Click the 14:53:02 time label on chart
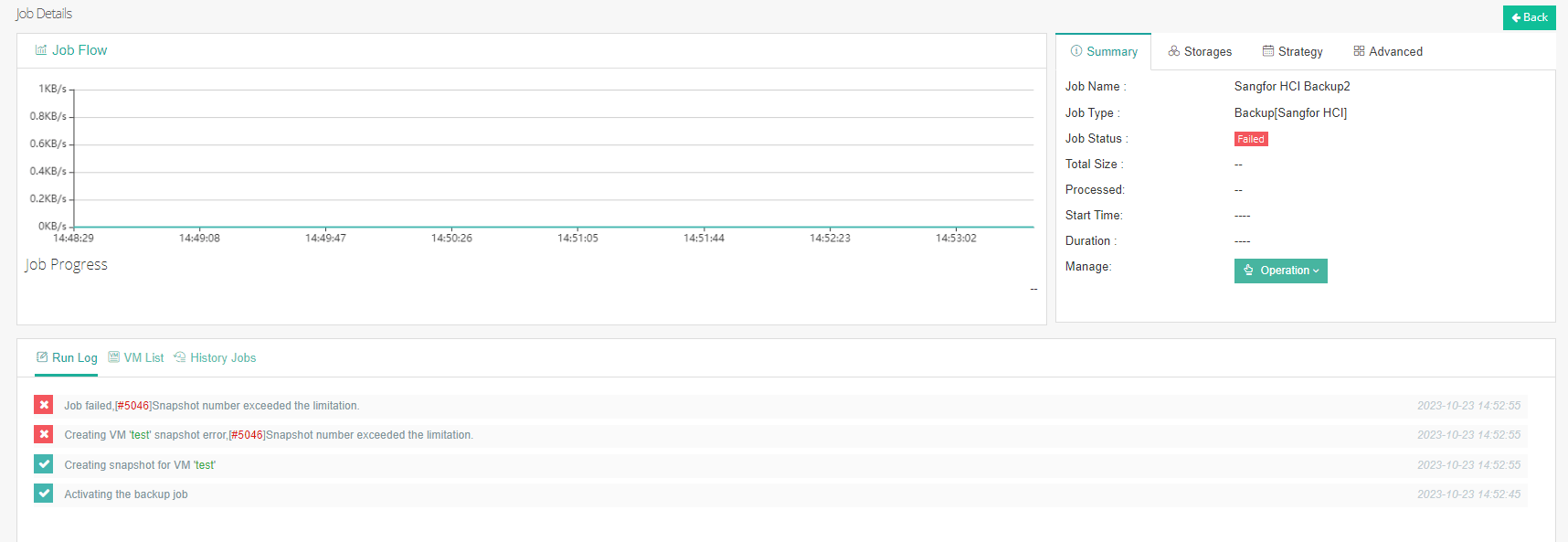The width and height of the screenshot is (1568, 542). tap(956, 239)
